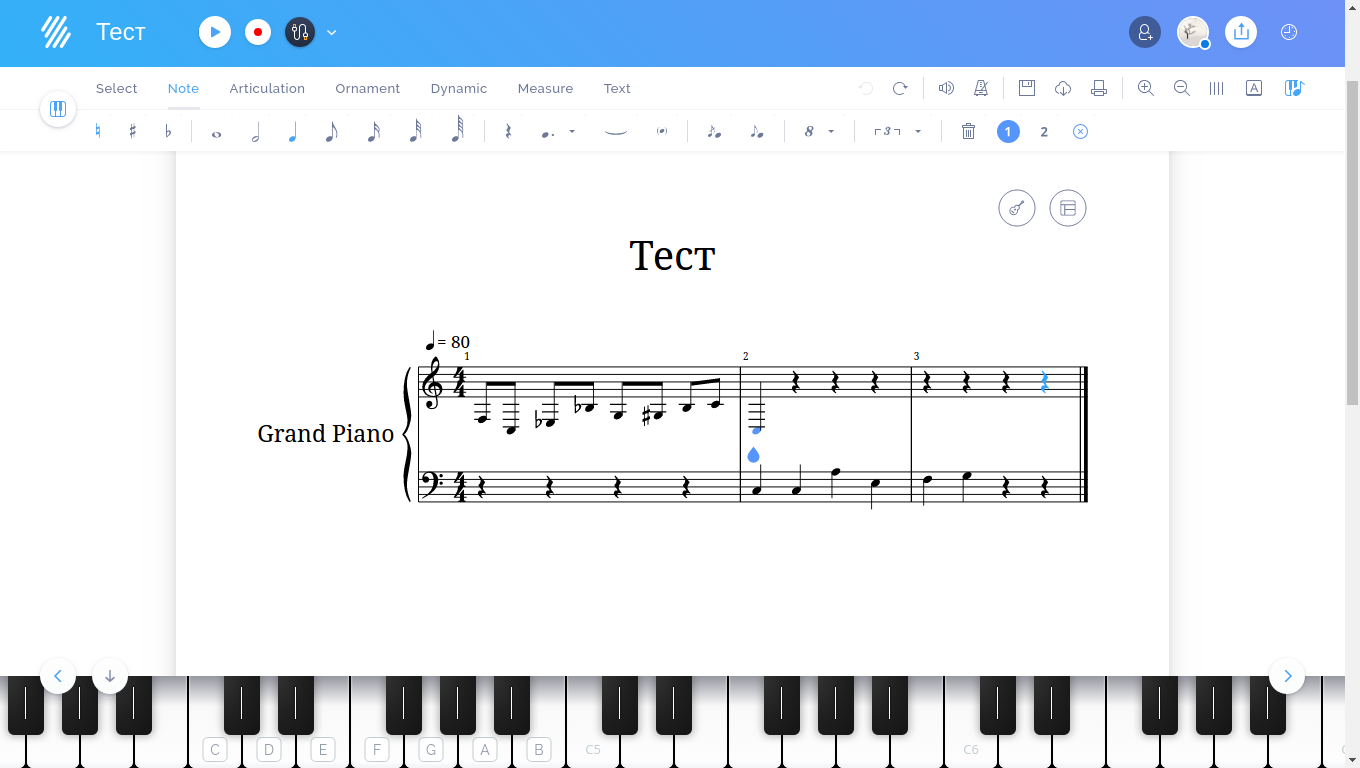The height and width of the screenshot is (768, 1360).
Task: Click the share export button
Action: tap(1241, 32)
